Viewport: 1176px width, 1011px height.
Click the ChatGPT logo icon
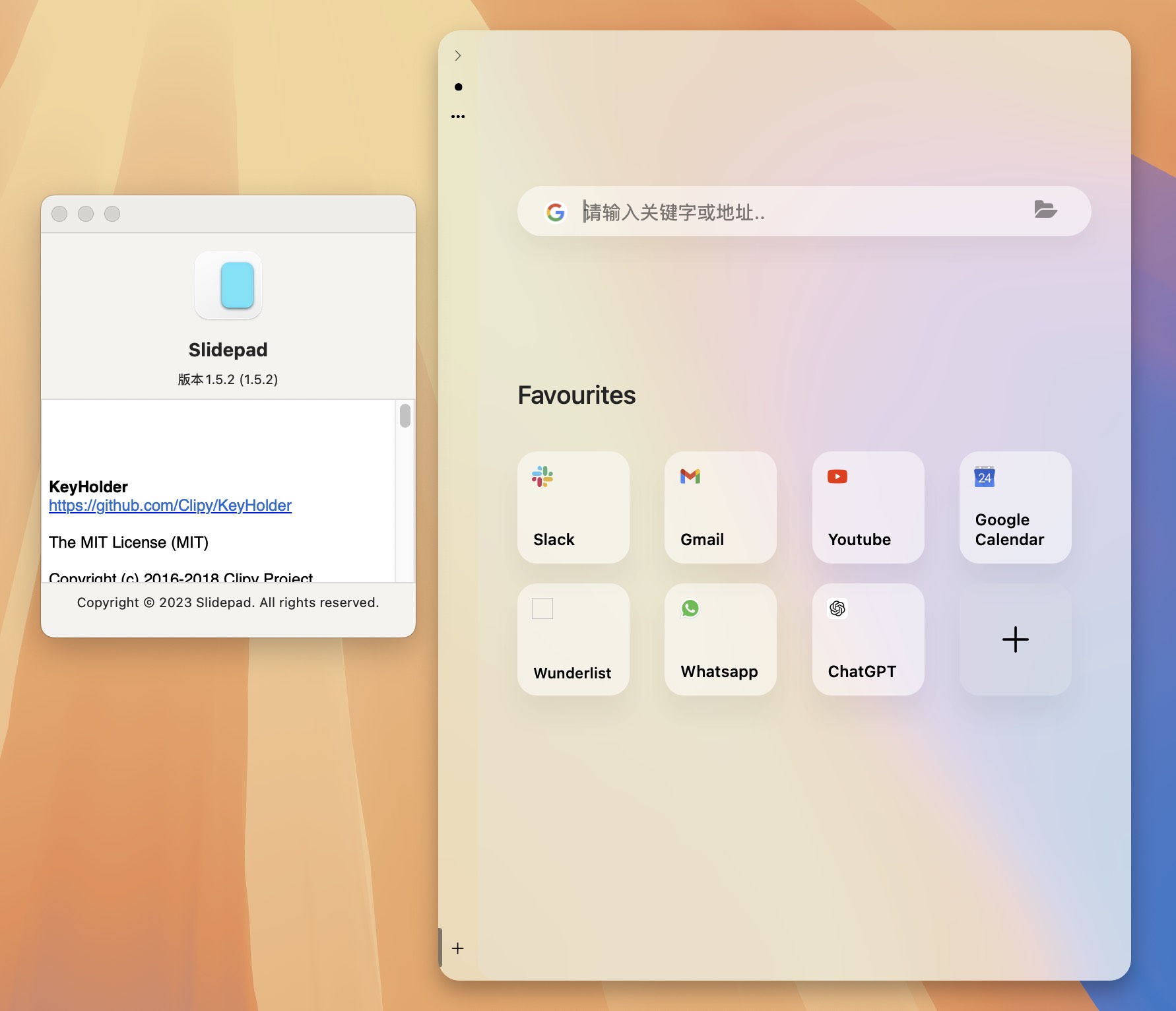[837, 608]
